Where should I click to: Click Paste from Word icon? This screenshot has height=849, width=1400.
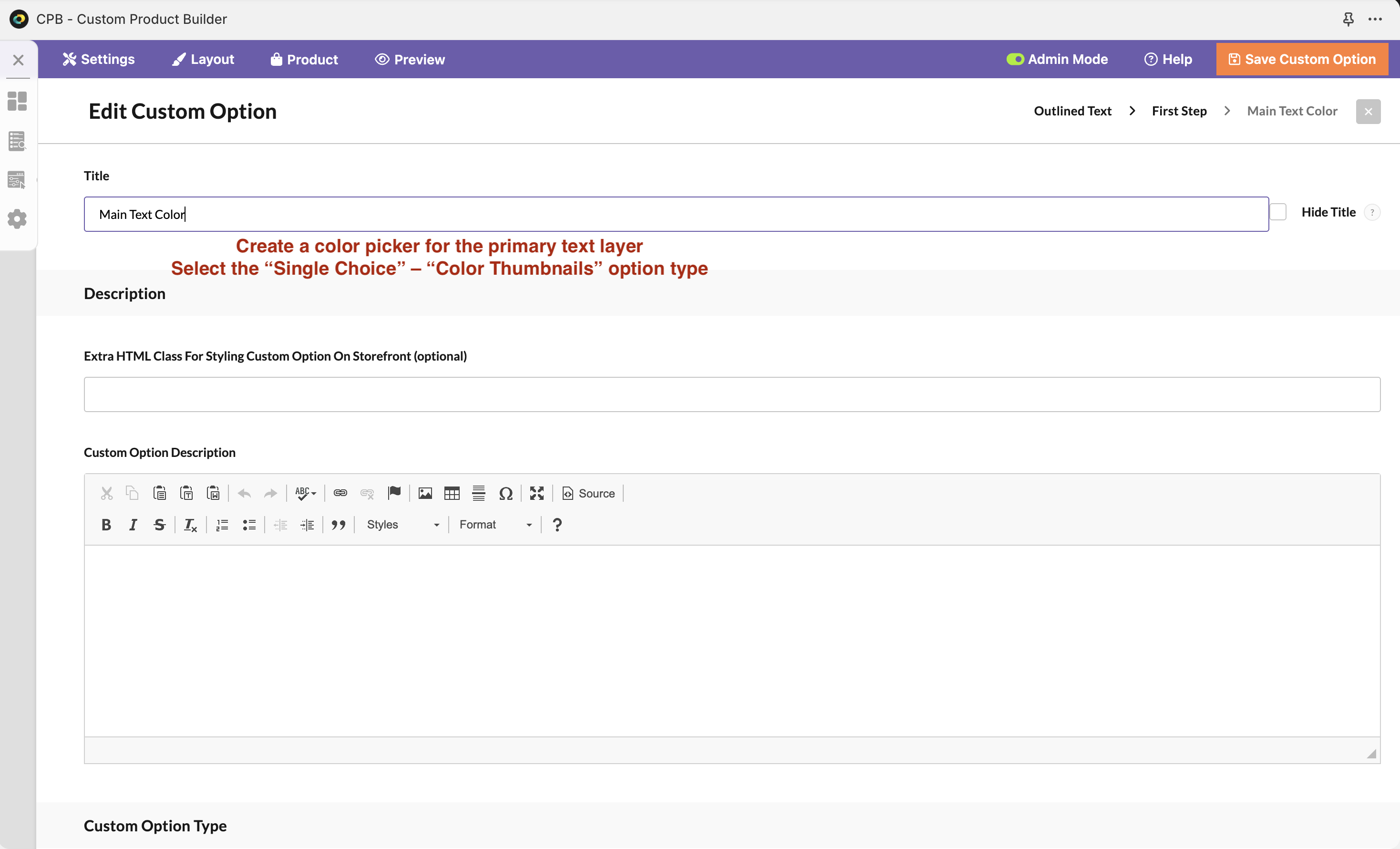(213, 493)
